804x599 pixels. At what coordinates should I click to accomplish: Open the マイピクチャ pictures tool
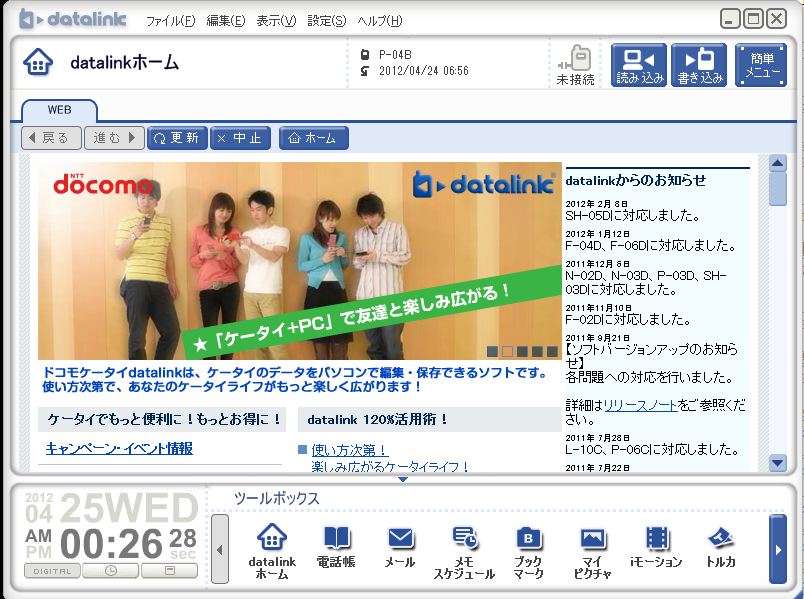[592, 552]
